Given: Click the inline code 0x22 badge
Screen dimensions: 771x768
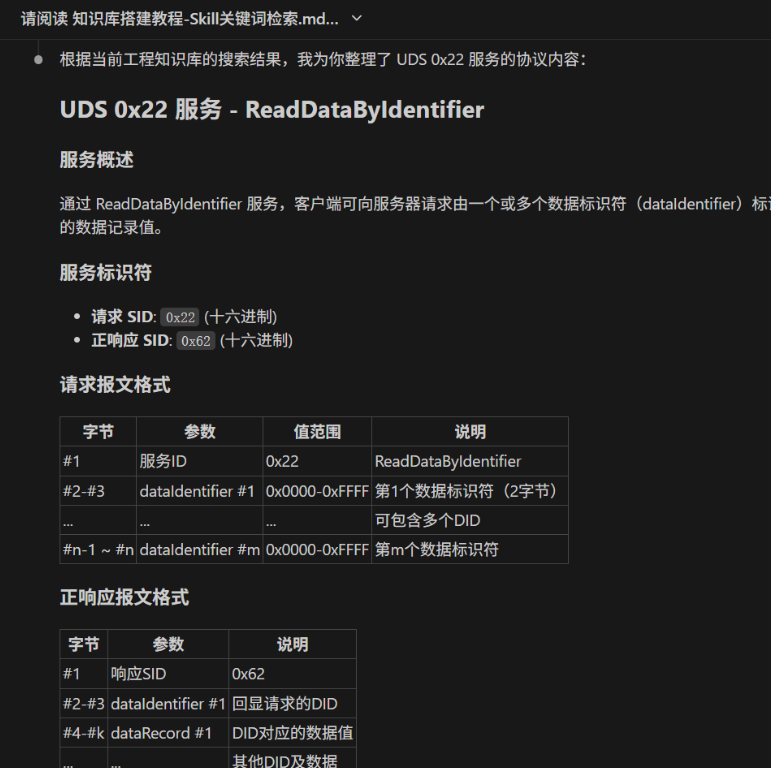Looking at the screenshot, I should 180,317.
